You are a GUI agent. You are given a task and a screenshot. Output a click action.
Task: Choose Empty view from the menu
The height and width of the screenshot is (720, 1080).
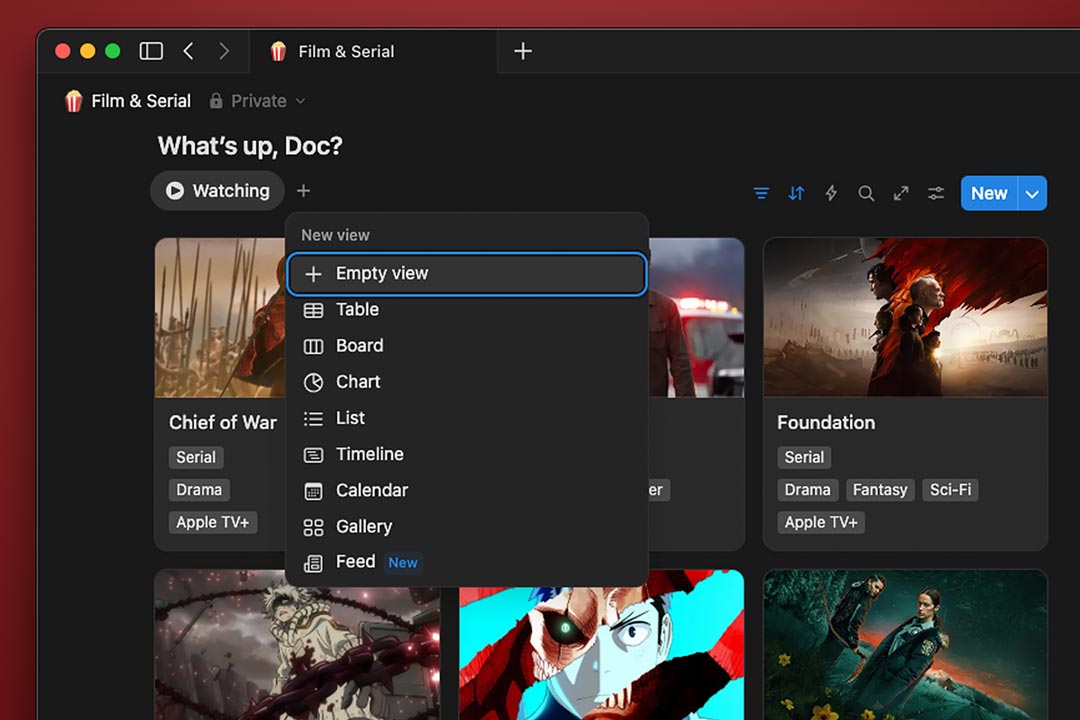click(x=467, y=274)
